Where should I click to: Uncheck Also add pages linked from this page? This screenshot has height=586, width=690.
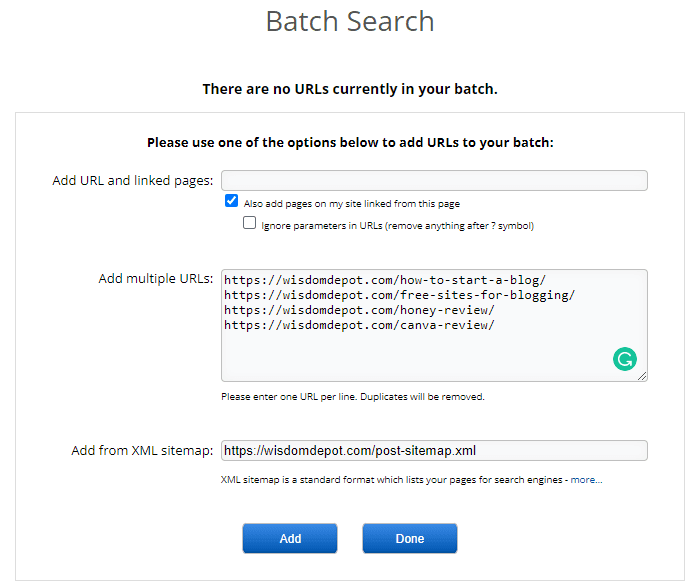[231, 201]
